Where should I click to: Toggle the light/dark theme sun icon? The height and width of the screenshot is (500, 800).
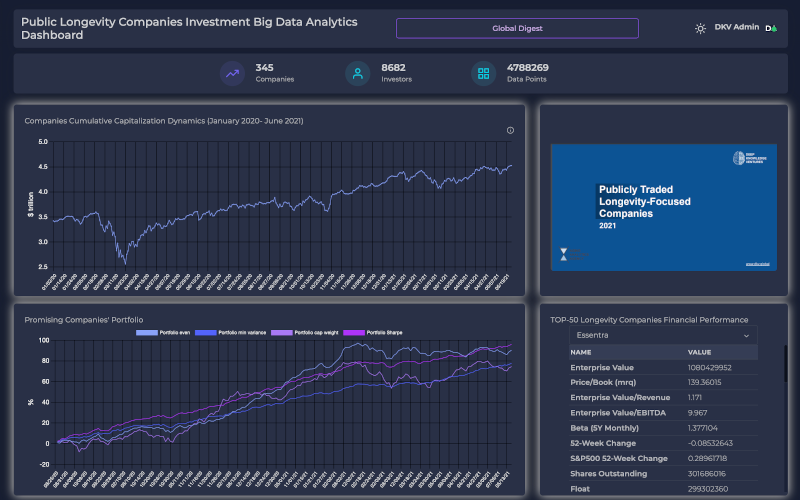700,28
